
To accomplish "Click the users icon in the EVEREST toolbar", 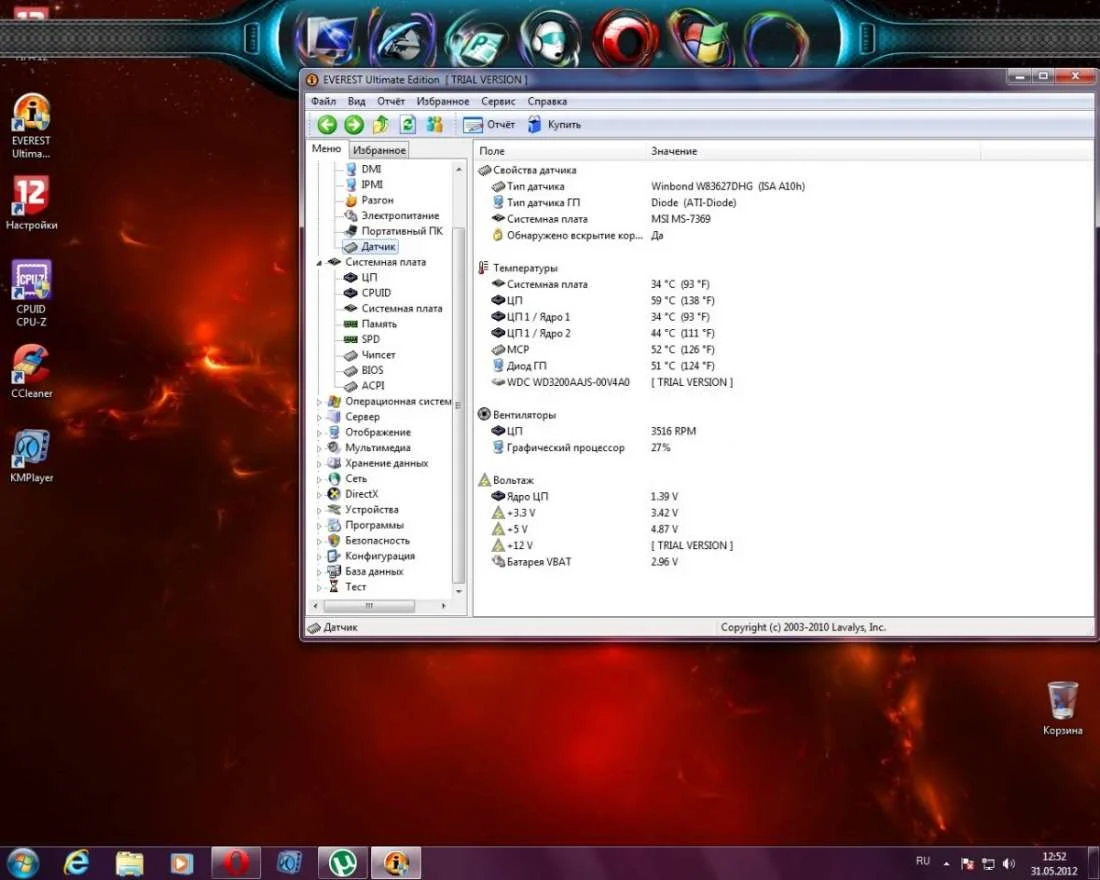I will pyautogui.click(x=435, y=125).
